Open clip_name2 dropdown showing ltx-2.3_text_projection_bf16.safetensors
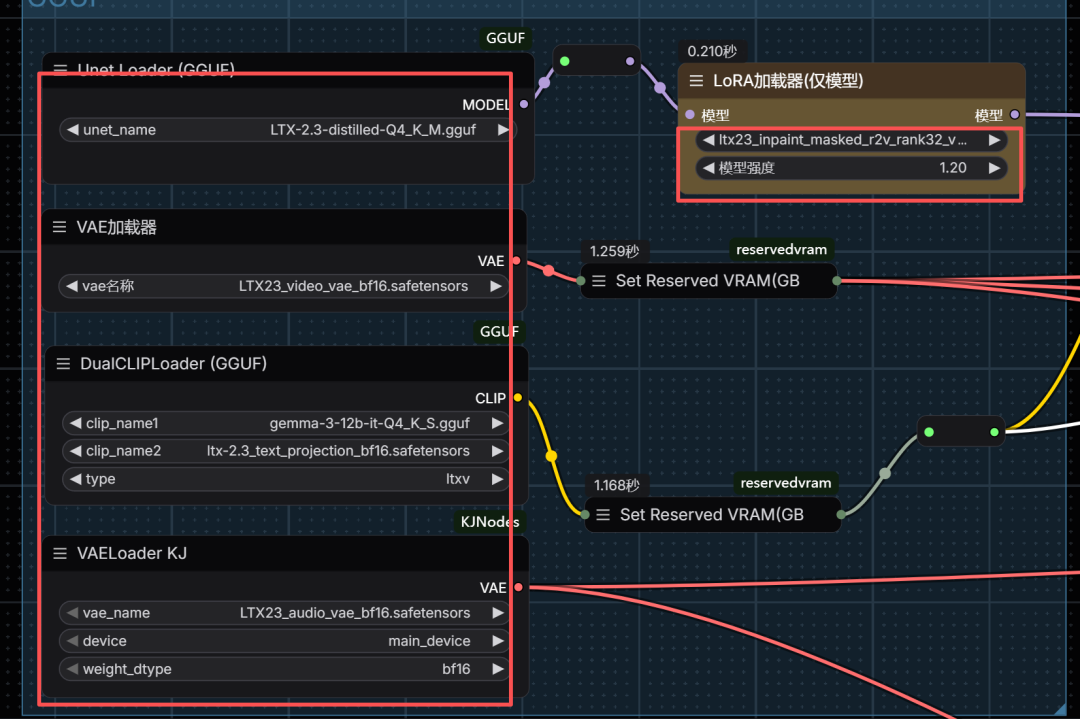Screen dimensions: 1080x719 coord(286,451)
